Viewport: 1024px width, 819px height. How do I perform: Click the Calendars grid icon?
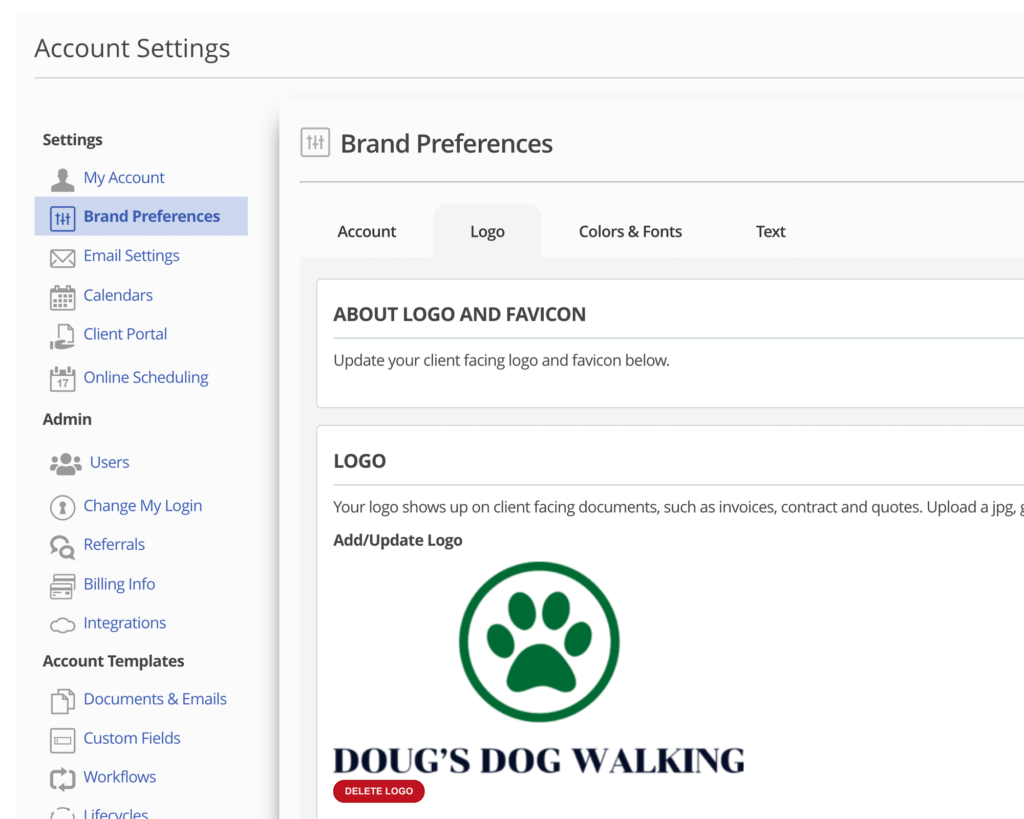pyautogui.click(x=63, y=297)
